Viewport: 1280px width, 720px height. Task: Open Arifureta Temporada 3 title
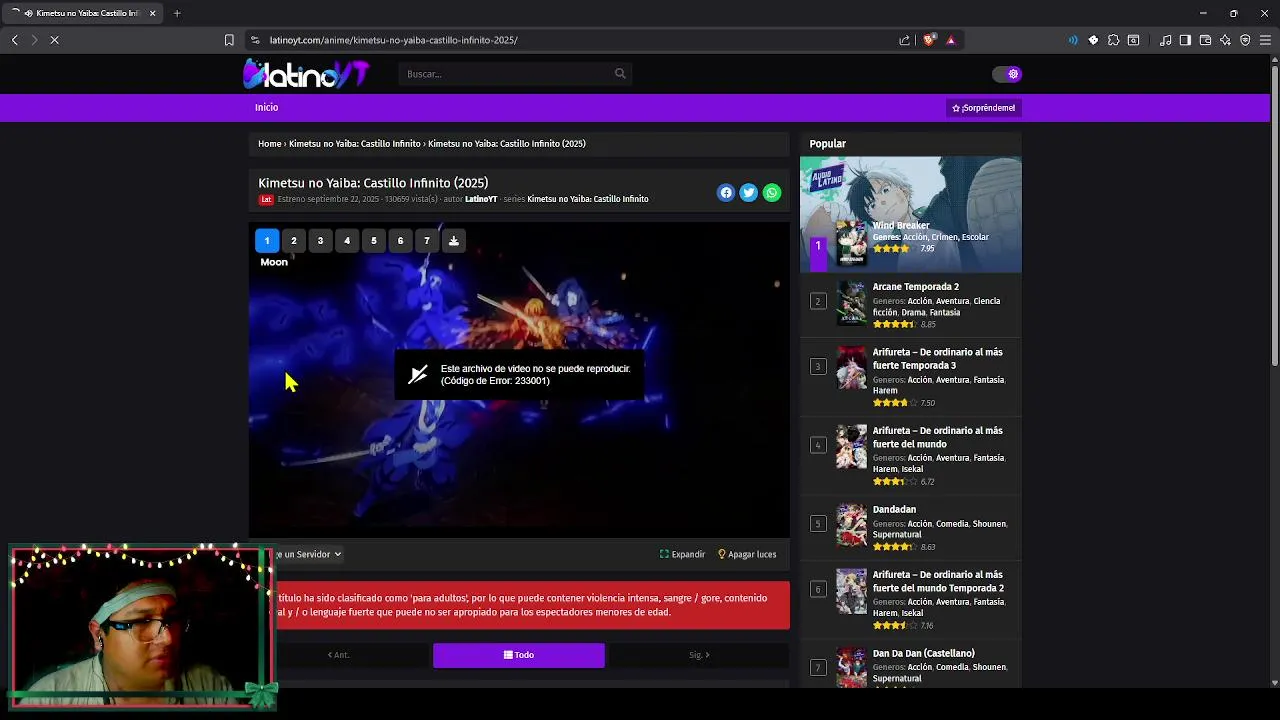[938, 359]
